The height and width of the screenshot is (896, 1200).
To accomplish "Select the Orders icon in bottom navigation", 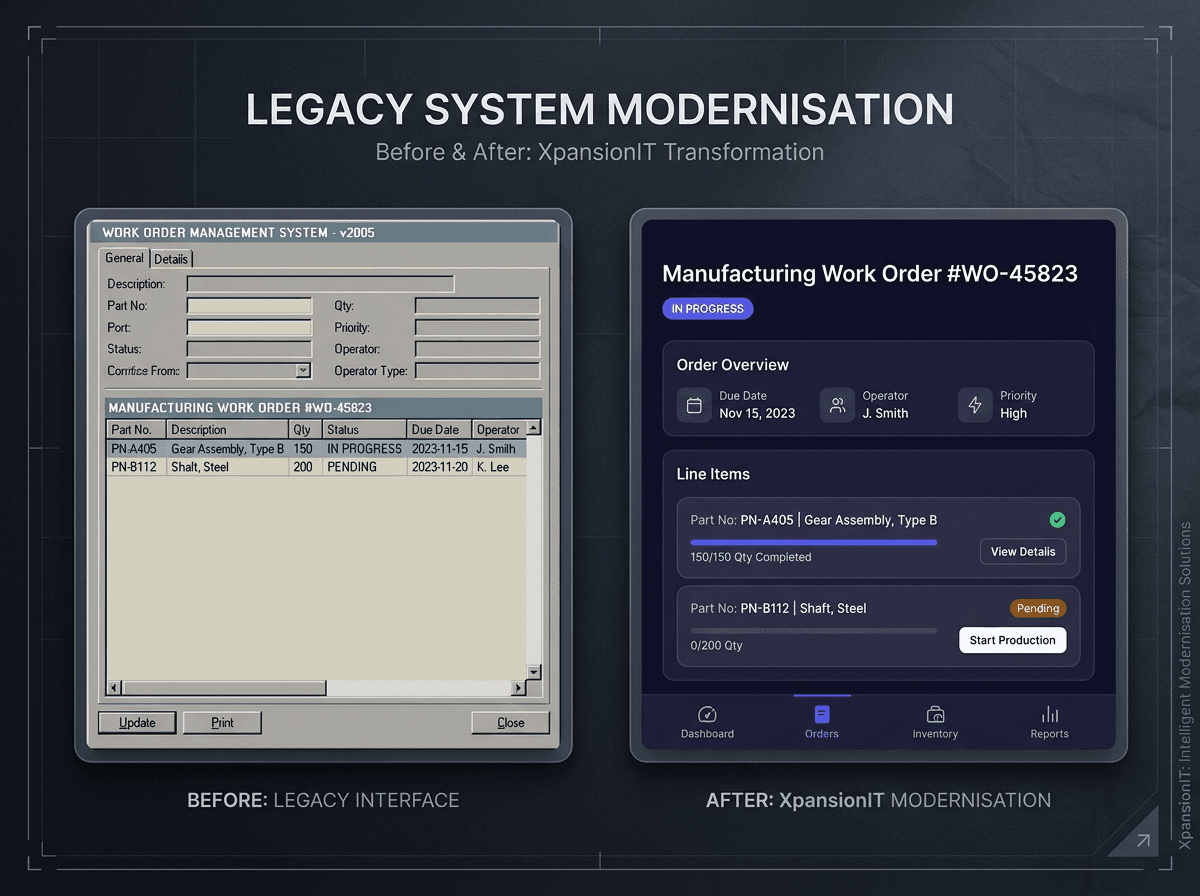I will tap(822, 714).
